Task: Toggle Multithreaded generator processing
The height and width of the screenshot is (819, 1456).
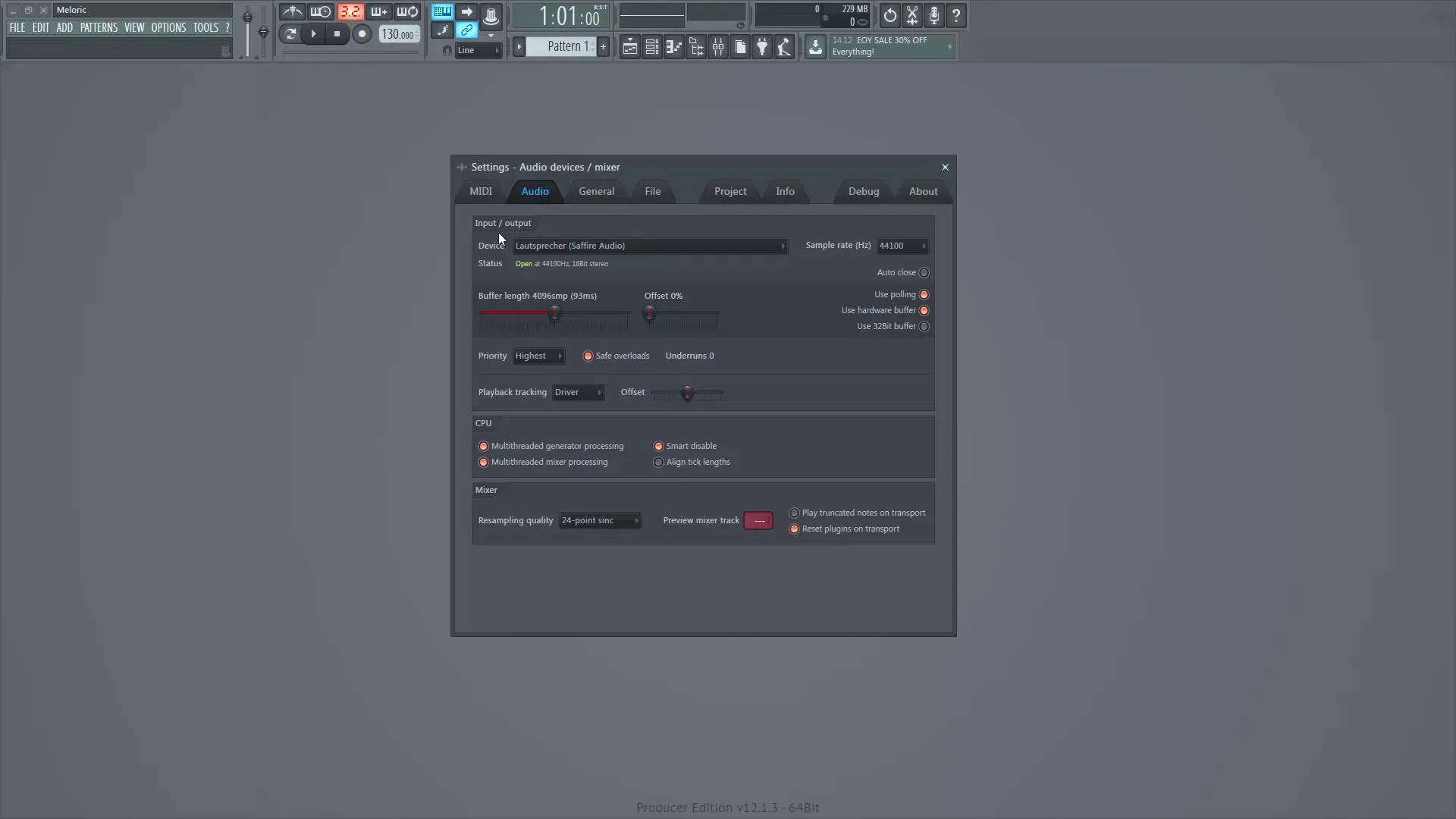Action: (483, 446)
